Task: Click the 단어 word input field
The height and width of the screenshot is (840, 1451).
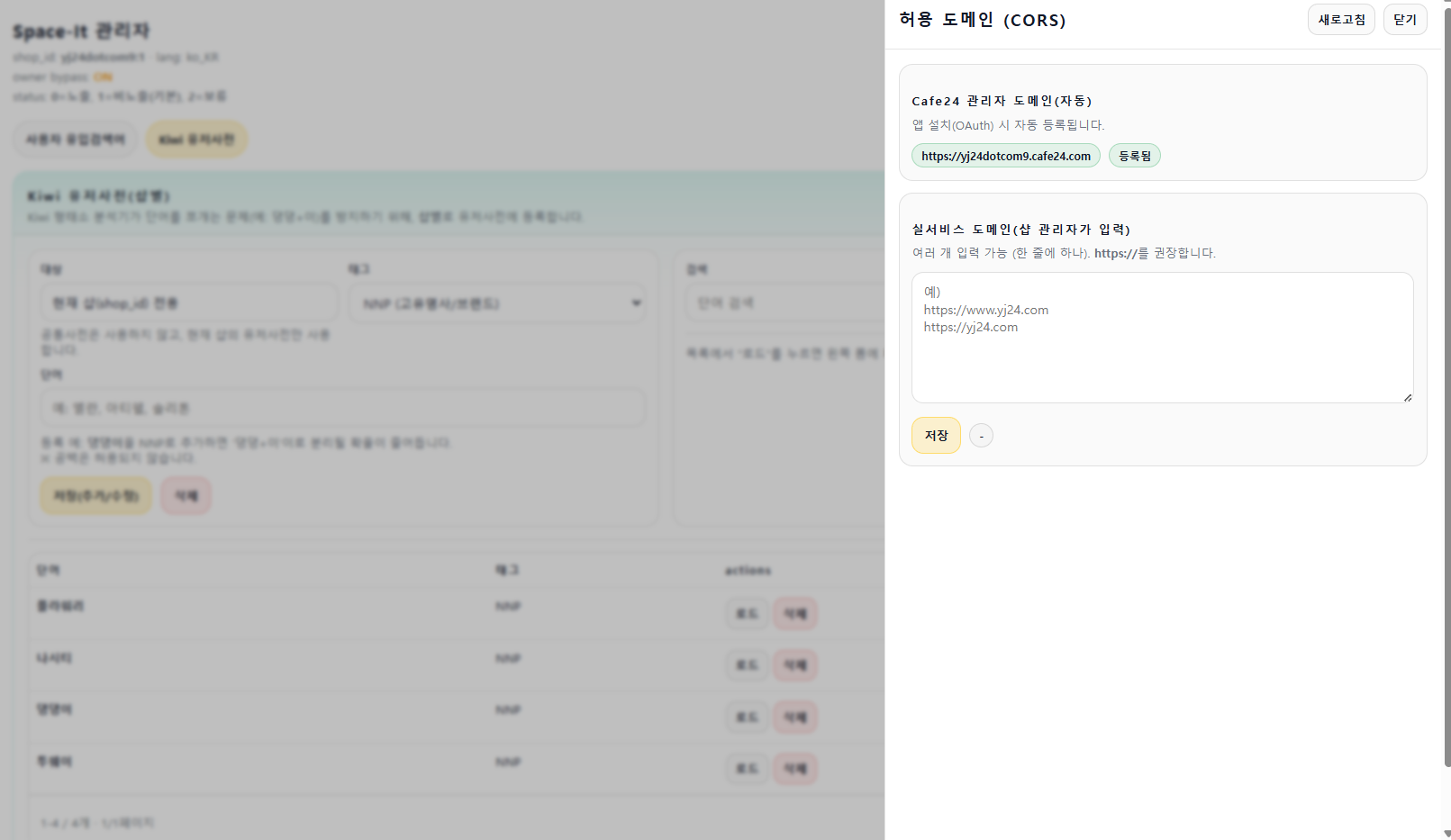Action: point(342,408)
